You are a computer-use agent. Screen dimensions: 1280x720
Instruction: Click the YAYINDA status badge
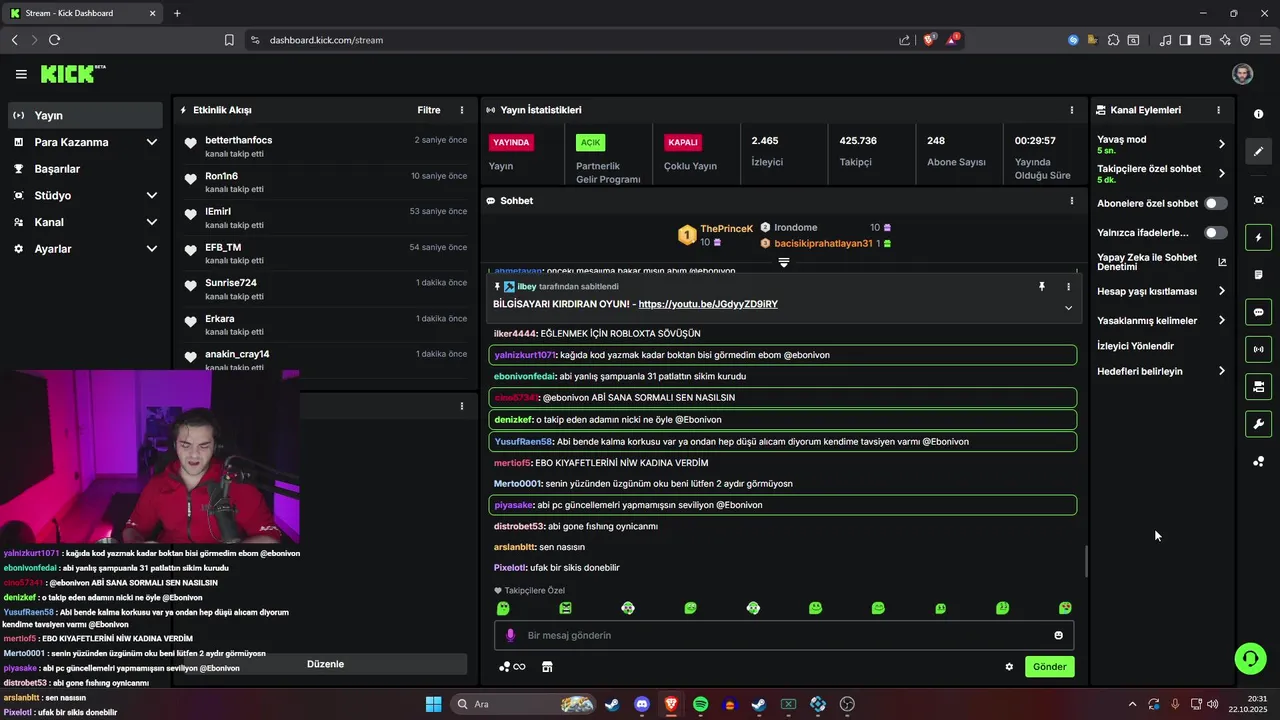[x=511, y=142]
